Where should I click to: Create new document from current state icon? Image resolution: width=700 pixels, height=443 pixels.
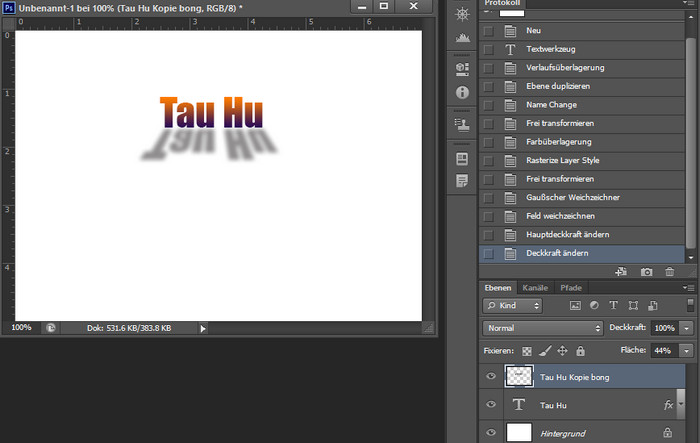pos(621,272)
